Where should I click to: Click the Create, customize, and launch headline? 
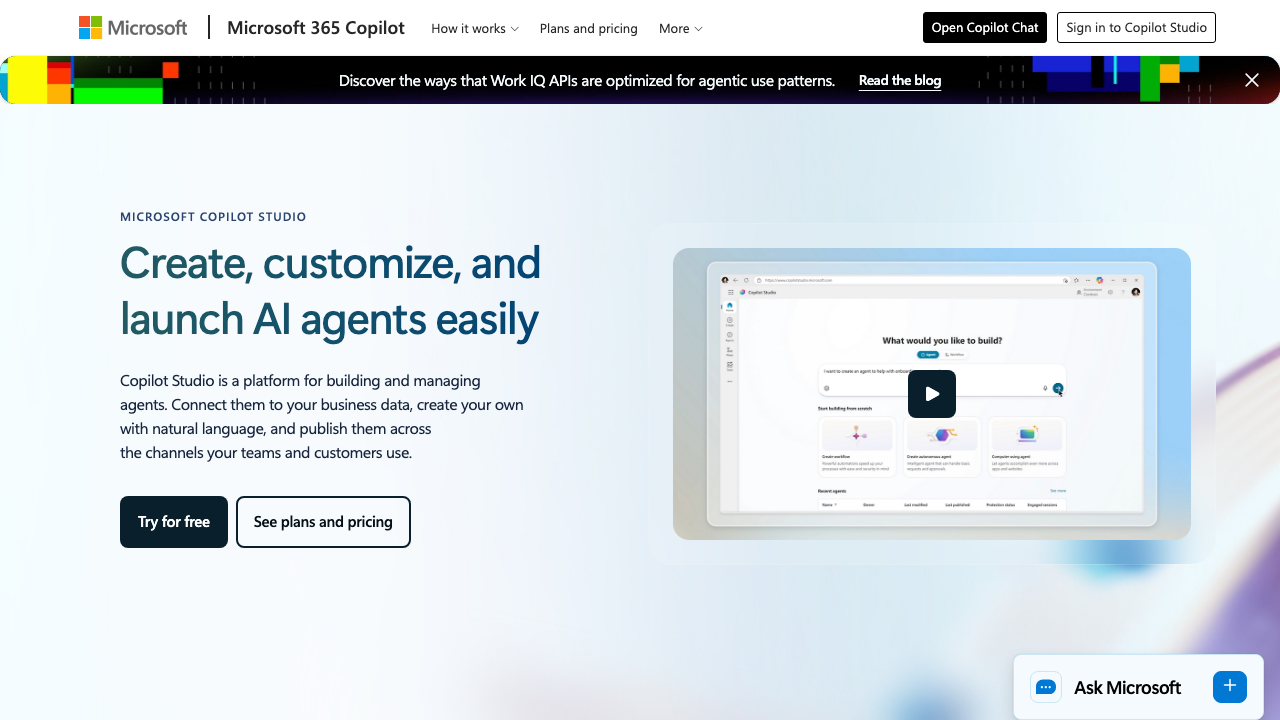coord(330,291)
